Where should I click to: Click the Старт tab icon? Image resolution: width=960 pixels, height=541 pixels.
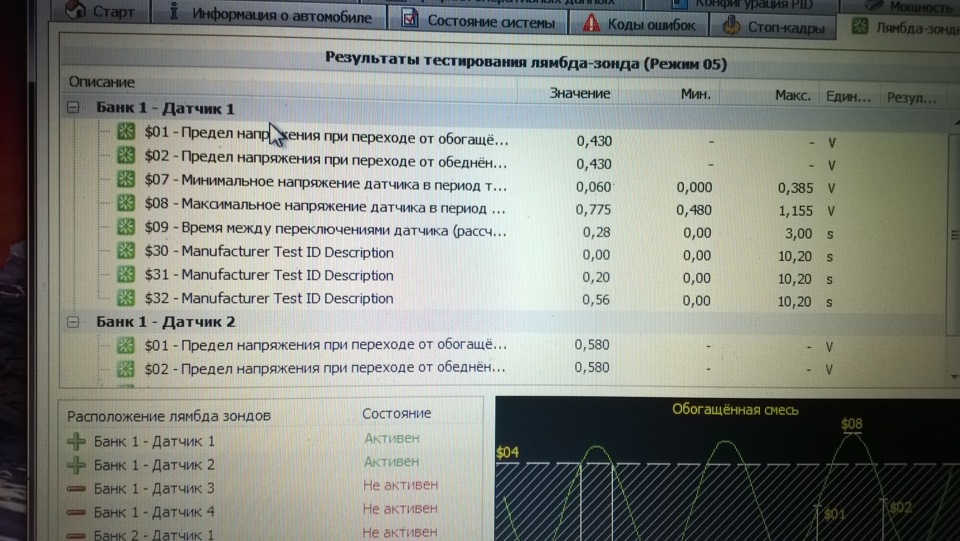coord(75,9)
